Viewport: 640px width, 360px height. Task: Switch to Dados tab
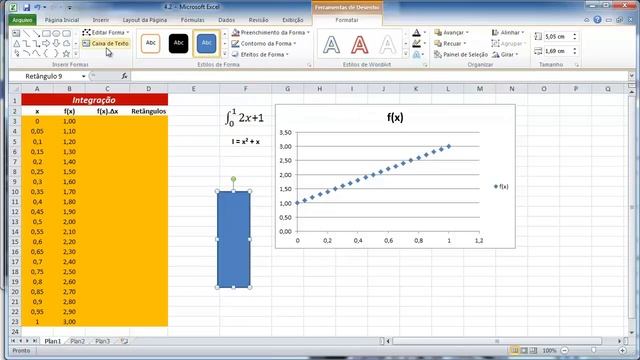227,20
